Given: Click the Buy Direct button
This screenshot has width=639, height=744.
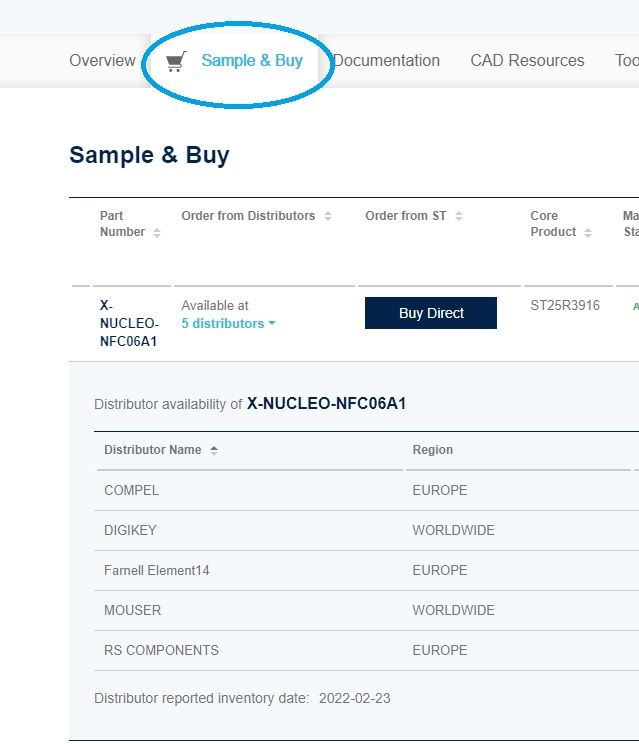Looking at the screenshot, I should pos(431,313).
